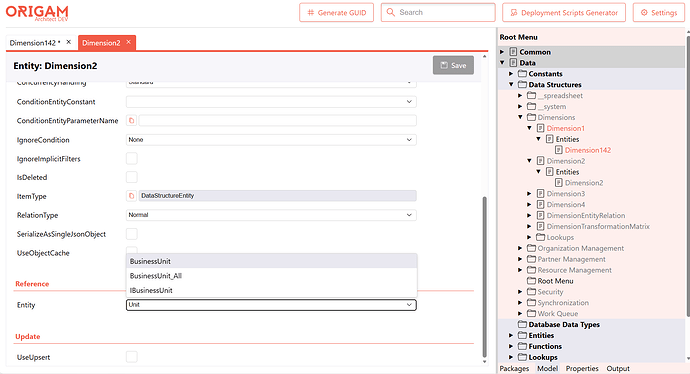Open ConditionEntityConstant dropdown
The height and width of the screenshot is (374, 690).
[271, 102]
